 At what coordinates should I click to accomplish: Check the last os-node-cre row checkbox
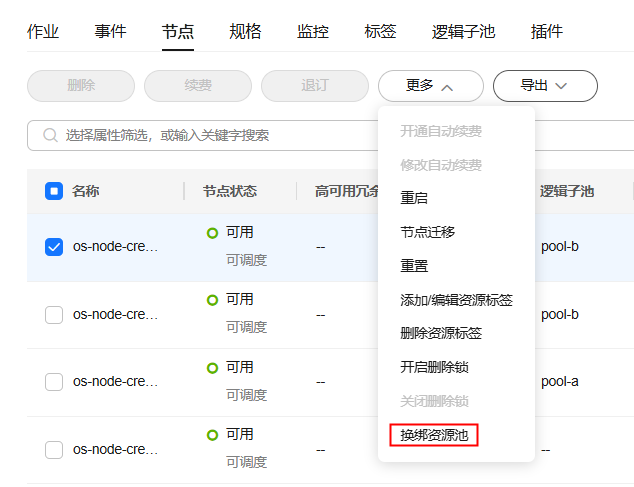(54, 450)
